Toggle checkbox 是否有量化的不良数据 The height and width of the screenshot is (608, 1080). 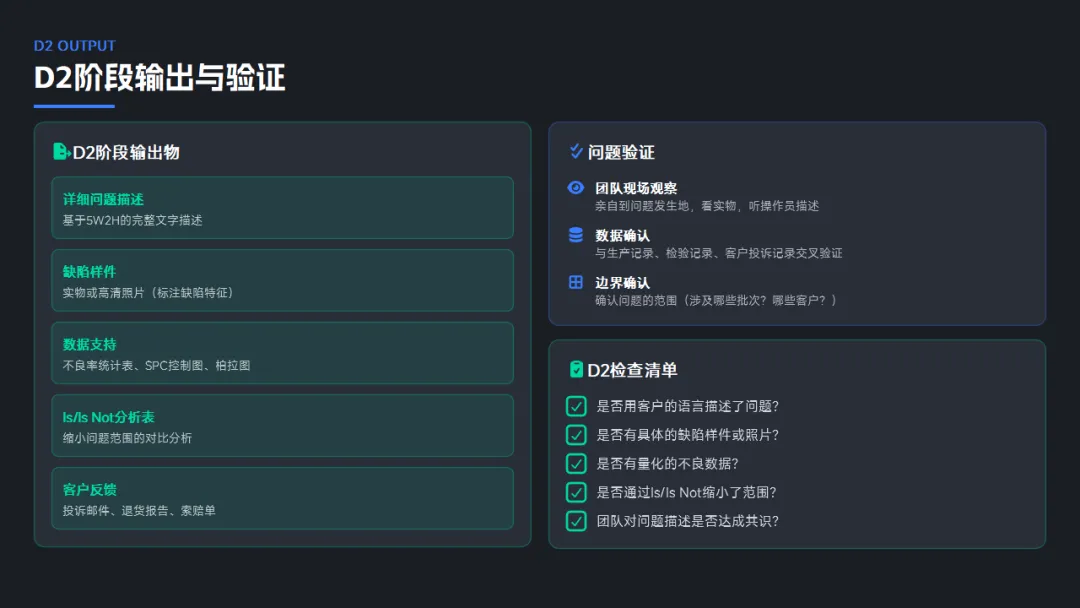(x=576, y=463)
